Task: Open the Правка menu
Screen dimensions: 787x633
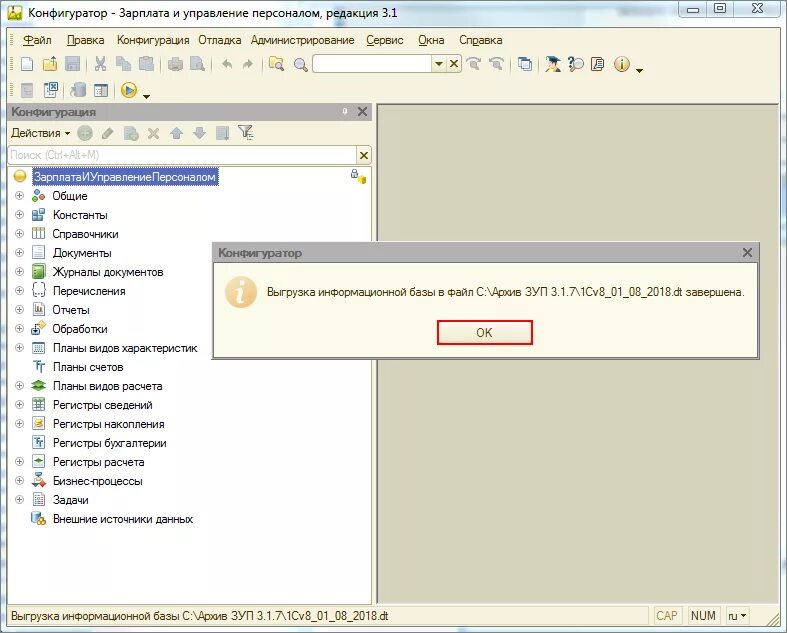Action: pyautogui.click(x=85, y=40)
